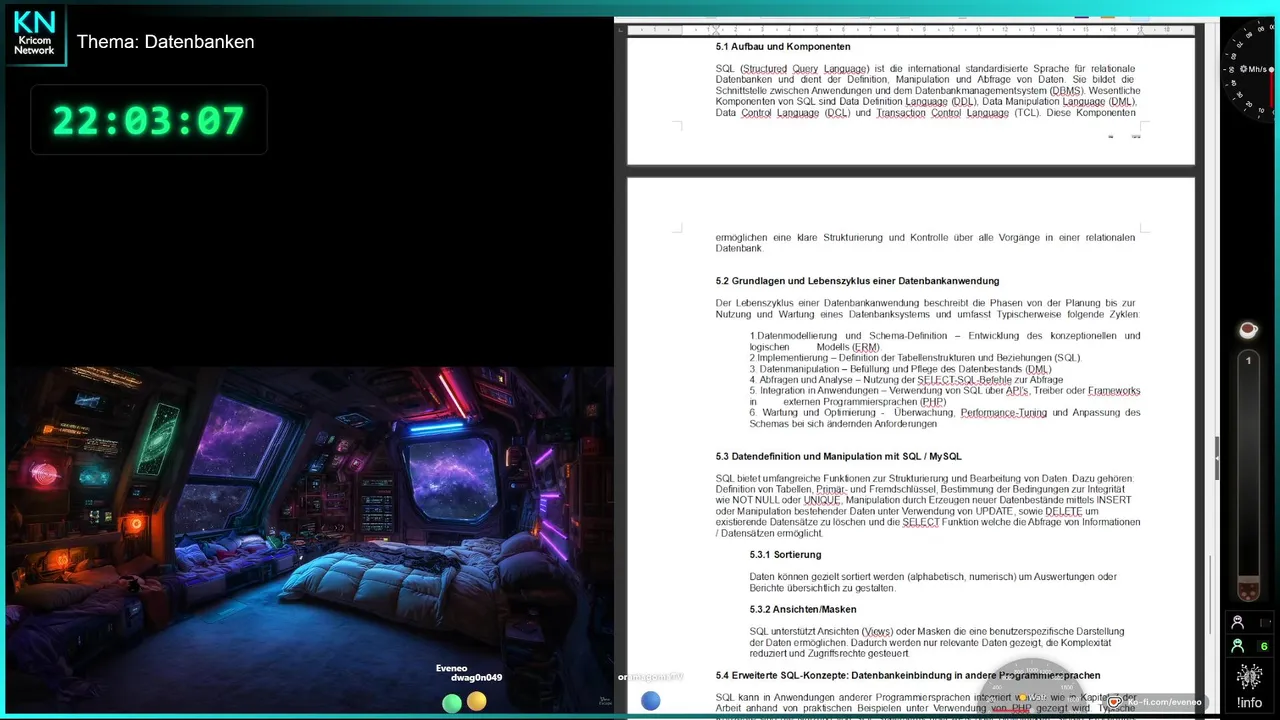Screen dimensions: 1280x720
Task: Click the KN Kricom Network logo
Action: [x=35, y=35]
